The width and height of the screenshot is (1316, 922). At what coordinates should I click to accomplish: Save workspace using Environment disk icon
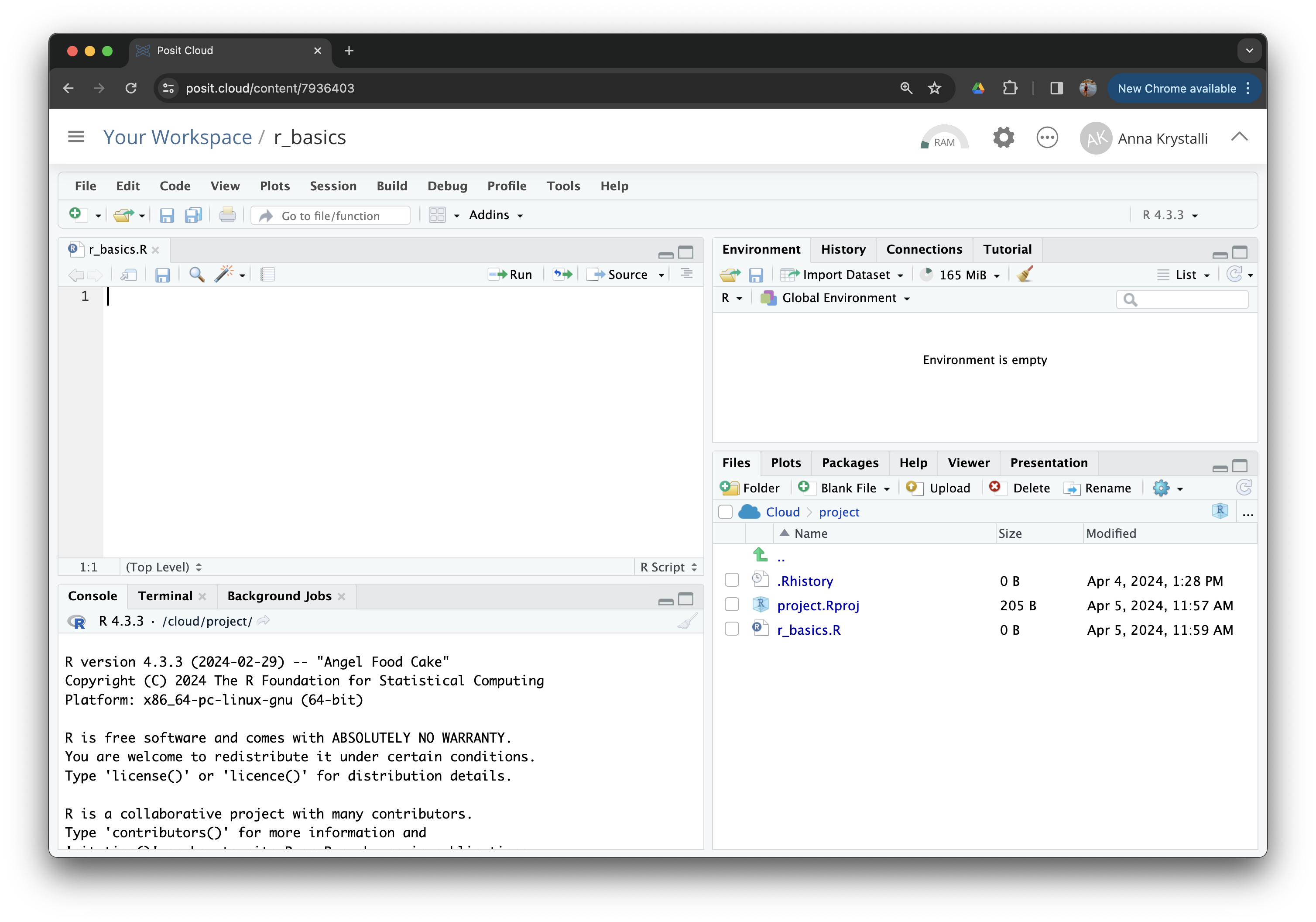coord(756,275)
